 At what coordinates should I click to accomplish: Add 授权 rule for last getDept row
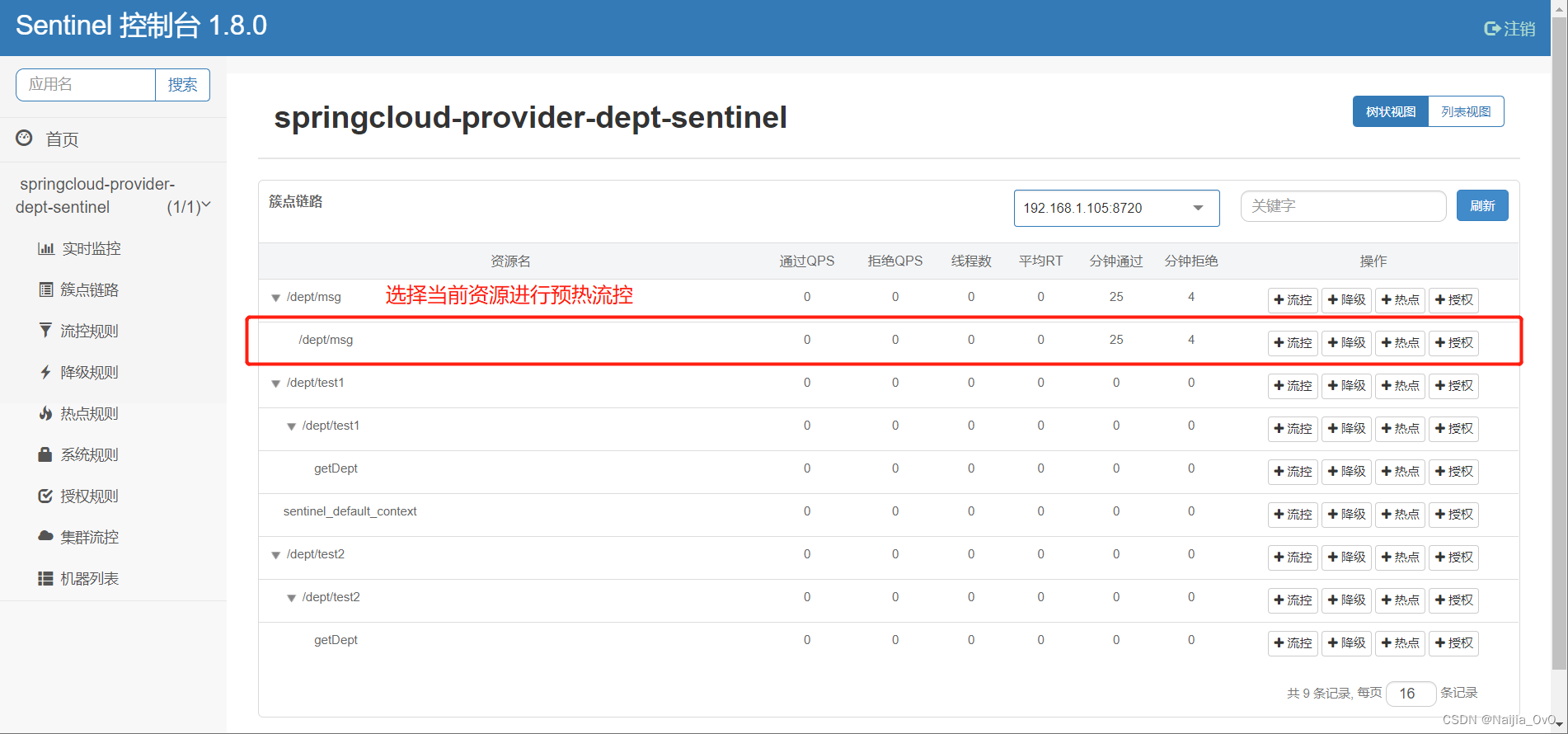(1453, 642)
